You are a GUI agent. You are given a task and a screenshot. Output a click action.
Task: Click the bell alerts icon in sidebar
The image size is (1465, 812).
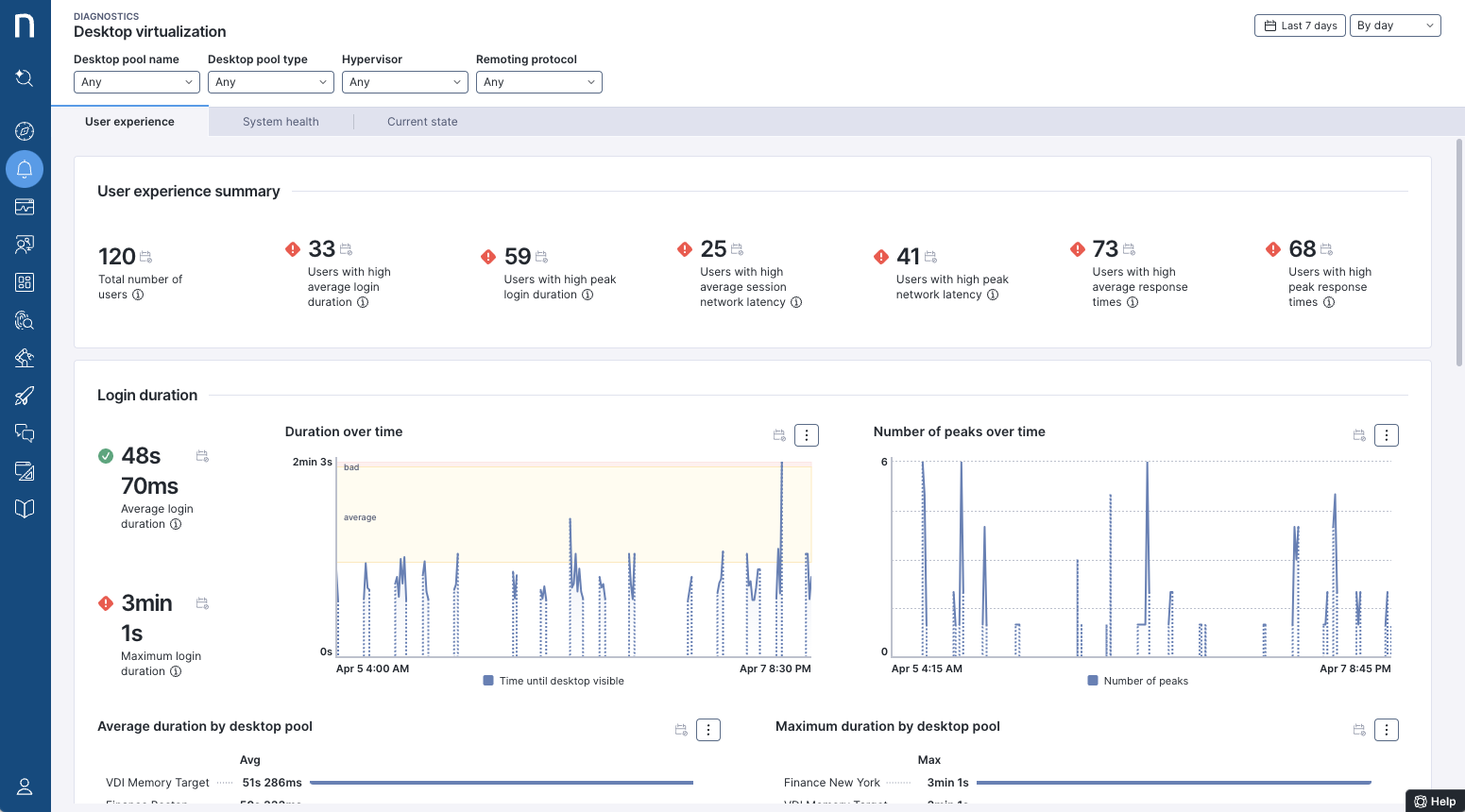coord(25,169)
